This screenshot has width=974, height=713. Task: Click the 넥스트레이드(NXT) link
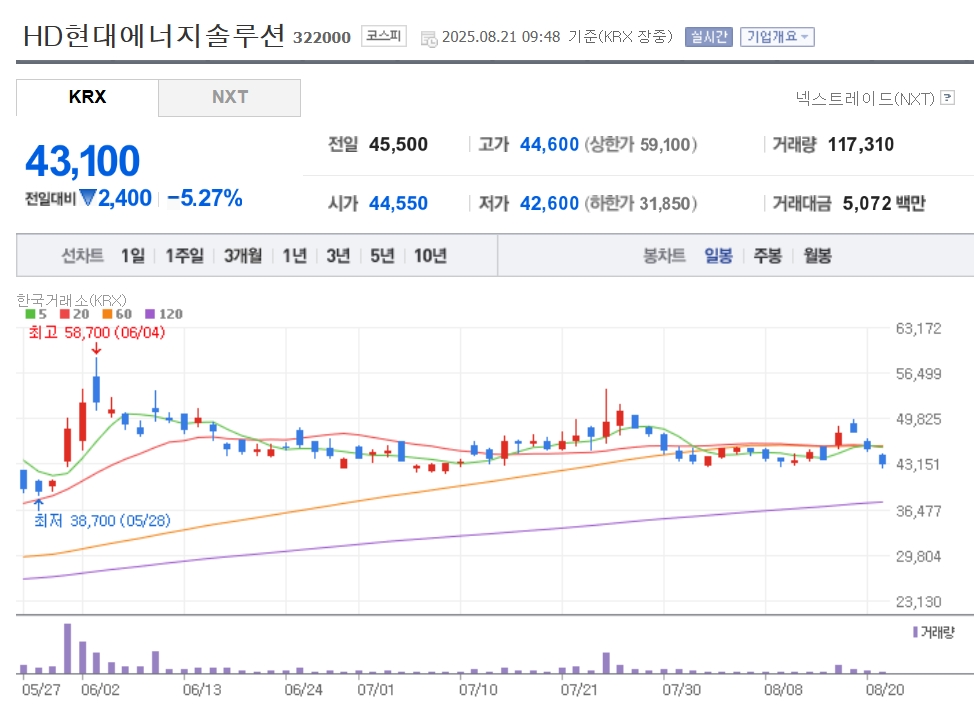coord(865,98)
